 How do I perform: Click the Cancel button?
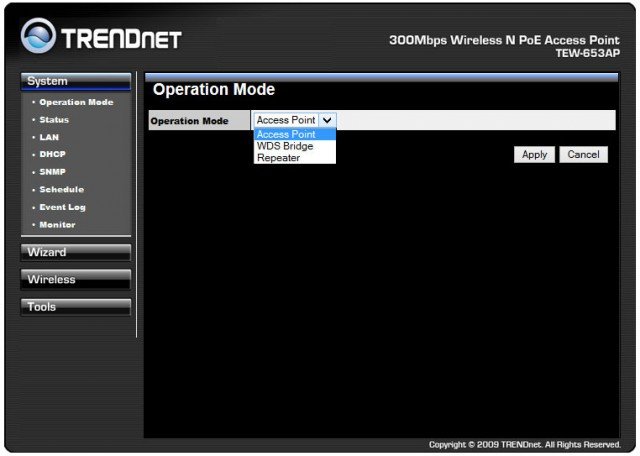coord(583,155)
